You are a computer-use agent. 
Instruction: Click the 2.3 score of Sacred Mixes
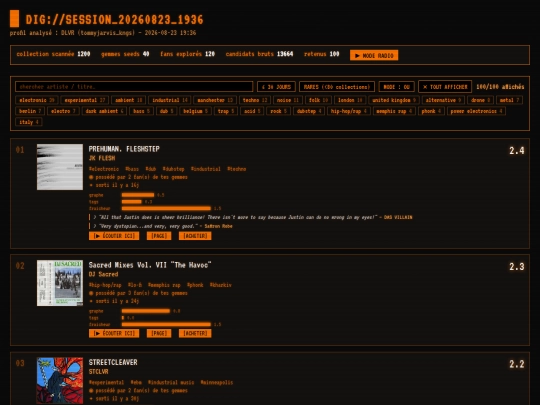(517, 267)
